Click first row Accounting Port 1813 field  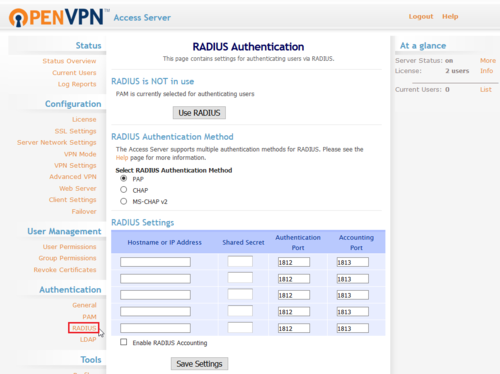click(x=353, y=262)
